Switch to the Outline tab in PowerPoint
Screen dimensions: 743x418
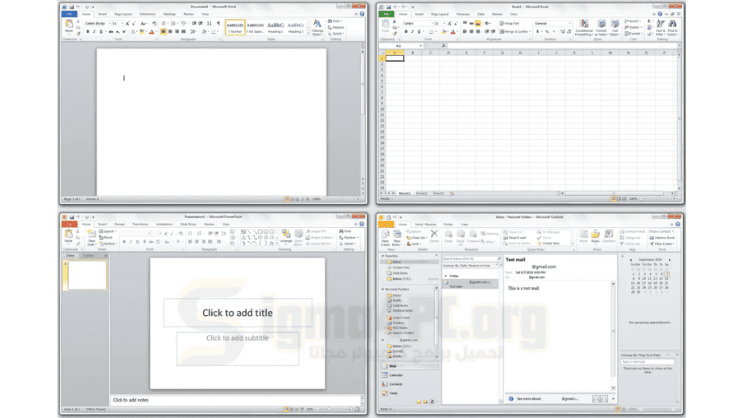point(89,256)
